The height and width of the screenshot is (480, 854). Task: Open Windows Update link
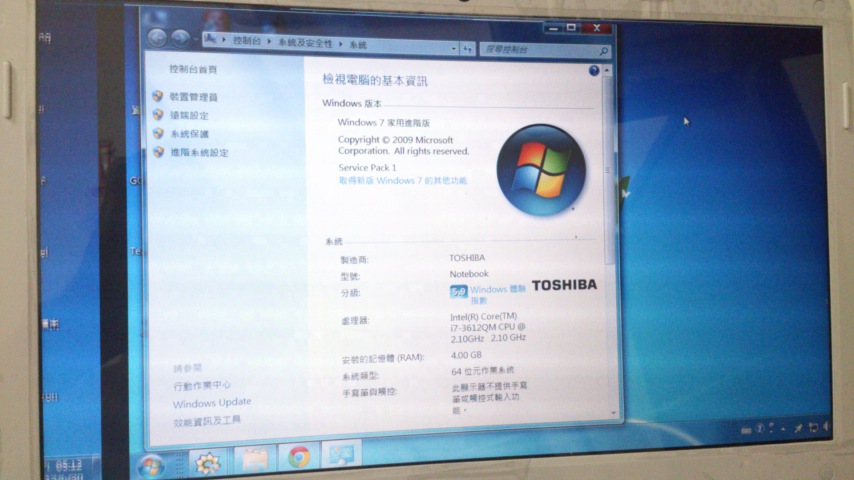212,403
